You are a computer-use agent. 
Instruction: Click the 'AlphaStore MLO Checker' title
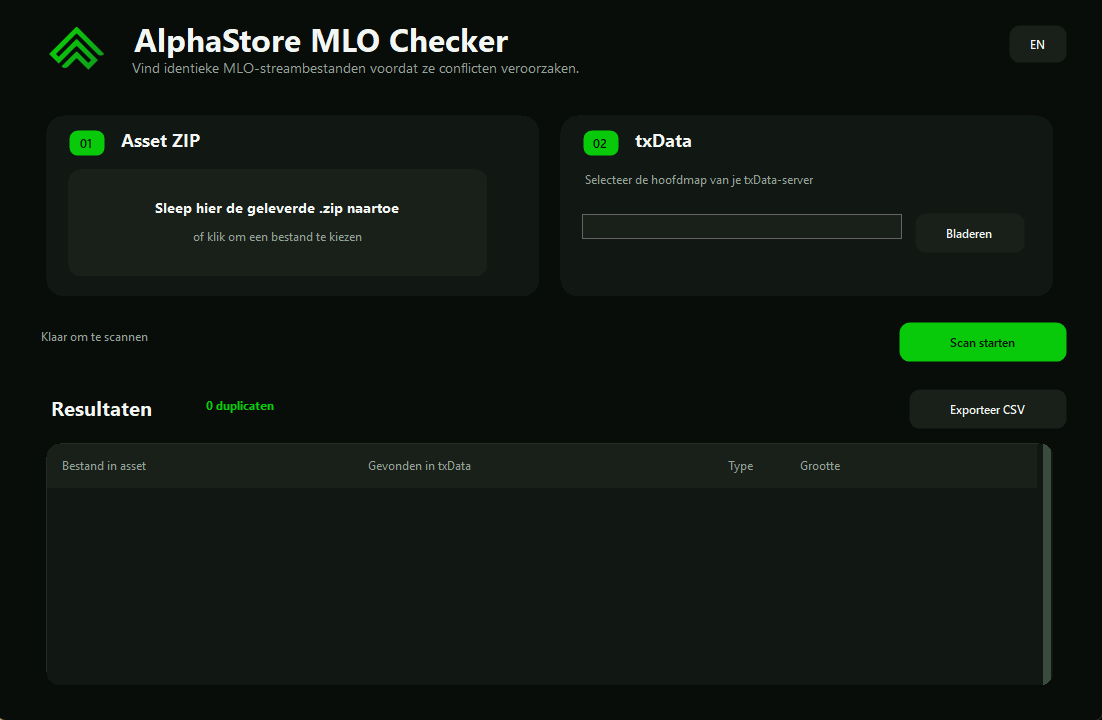click(321, 41)
